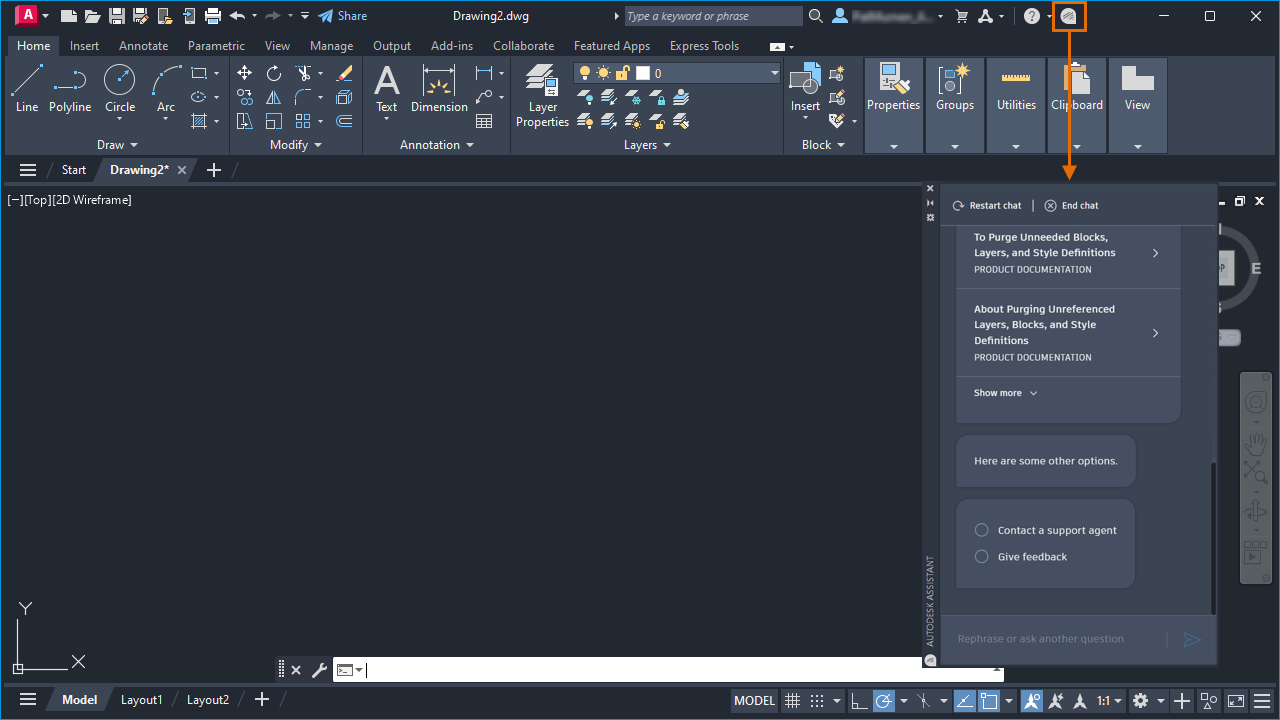
Task: Select the Line tool
Action: 27,90
